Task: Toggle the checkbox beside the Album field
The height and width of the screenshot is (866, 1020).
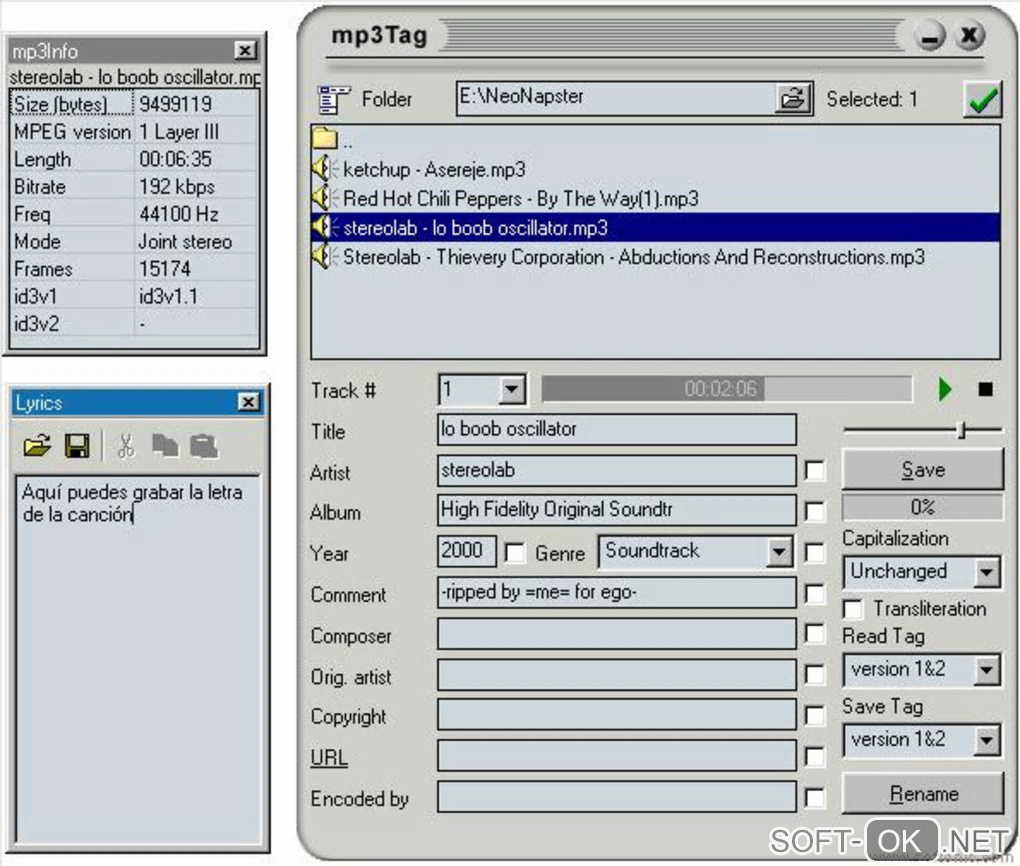Action: pos(814,511)
